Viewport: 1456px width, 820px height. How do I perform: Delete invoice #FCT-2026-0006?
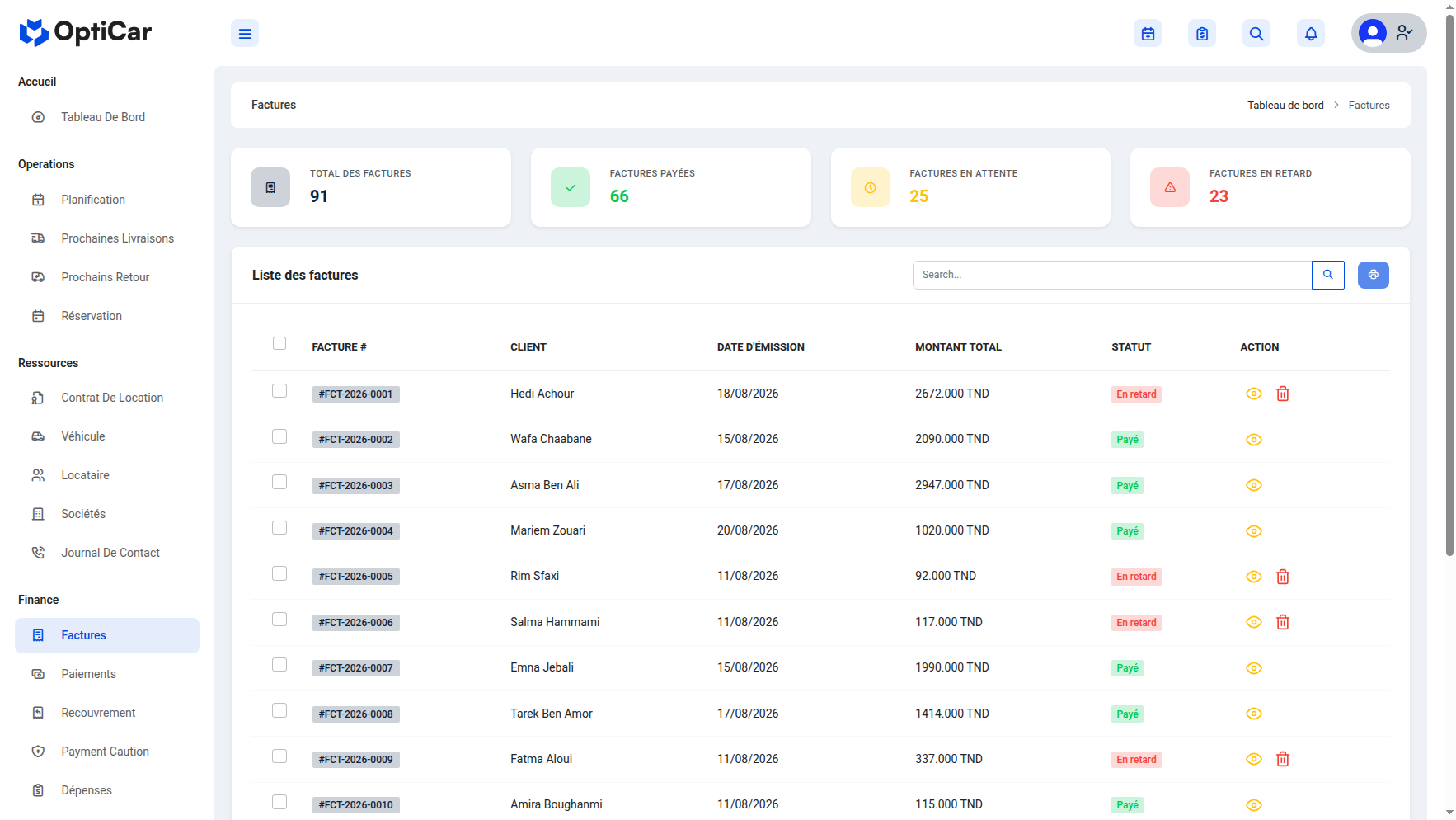click(1283, 622)
